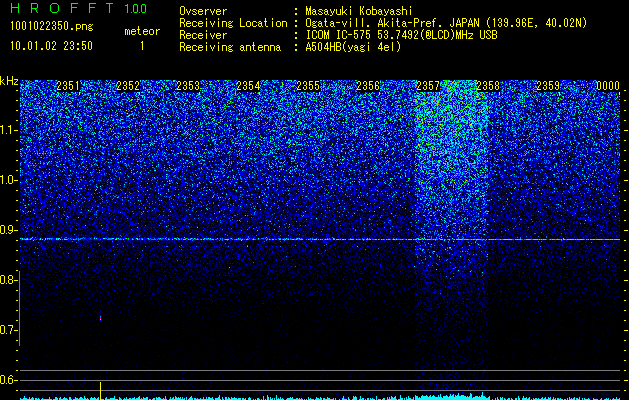Click the 2352 time marker

pyautogui.click(x=128, y=86)
